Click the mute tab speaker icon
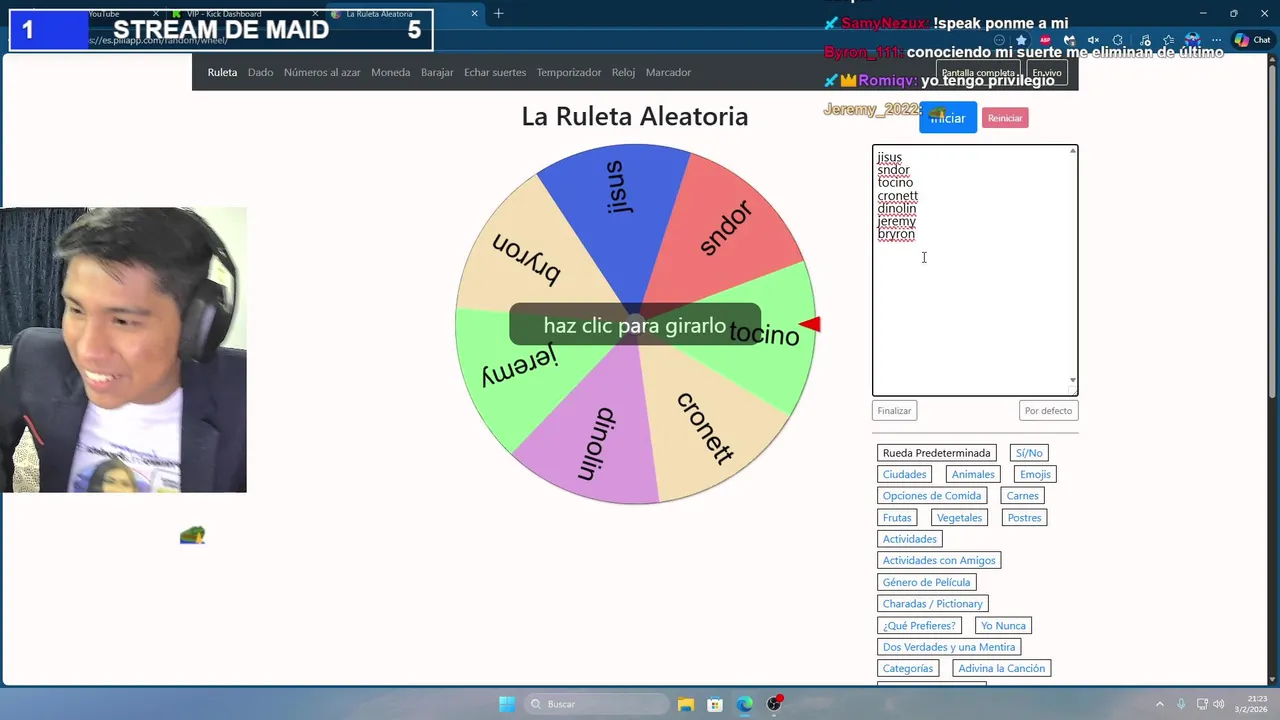Image resolution: width=1280 pixels, height=720 pixels. coord(1093,40)
